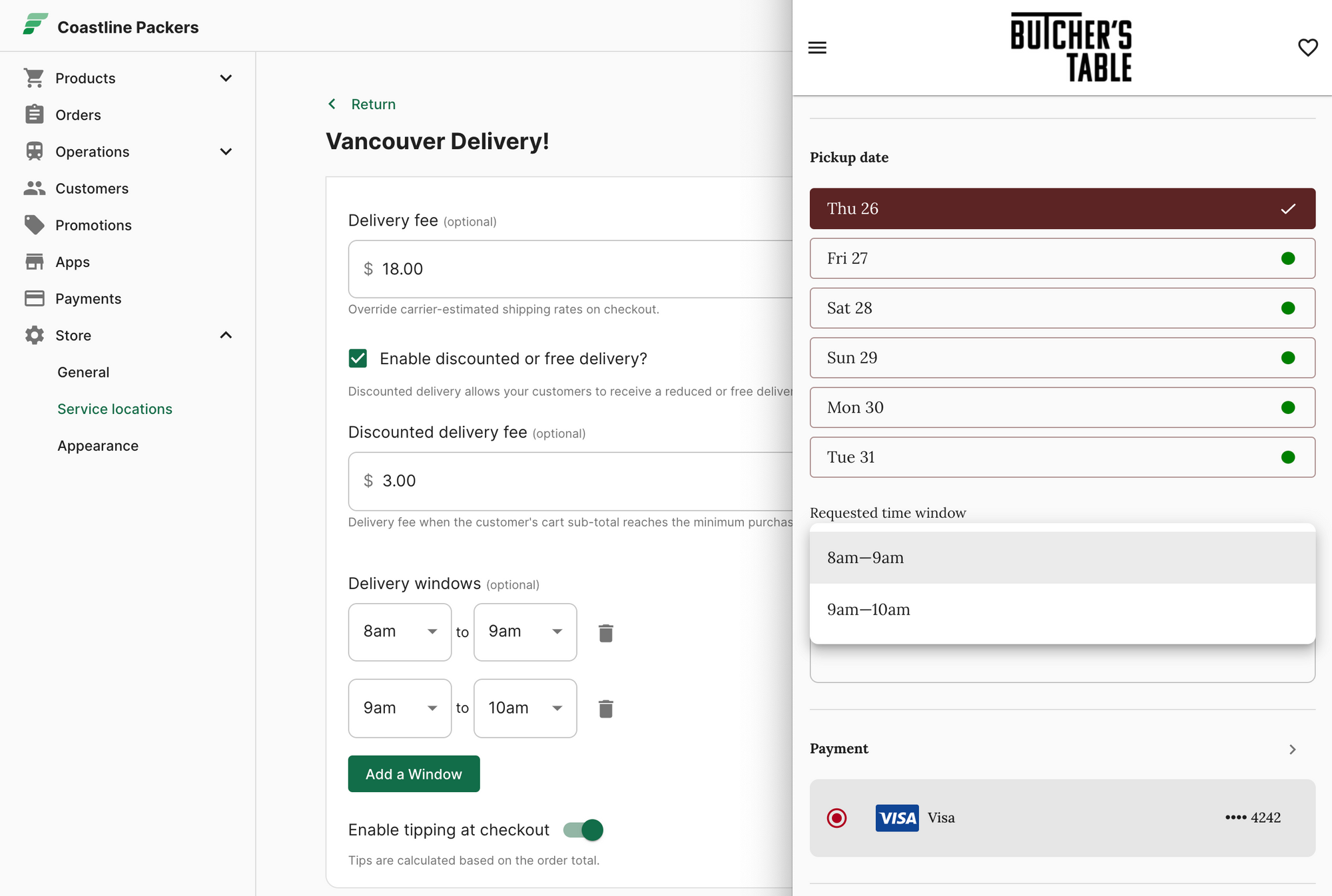Open Orders in the sidebar
This screenshot has height=896, width=1332.
click(78, 114)
